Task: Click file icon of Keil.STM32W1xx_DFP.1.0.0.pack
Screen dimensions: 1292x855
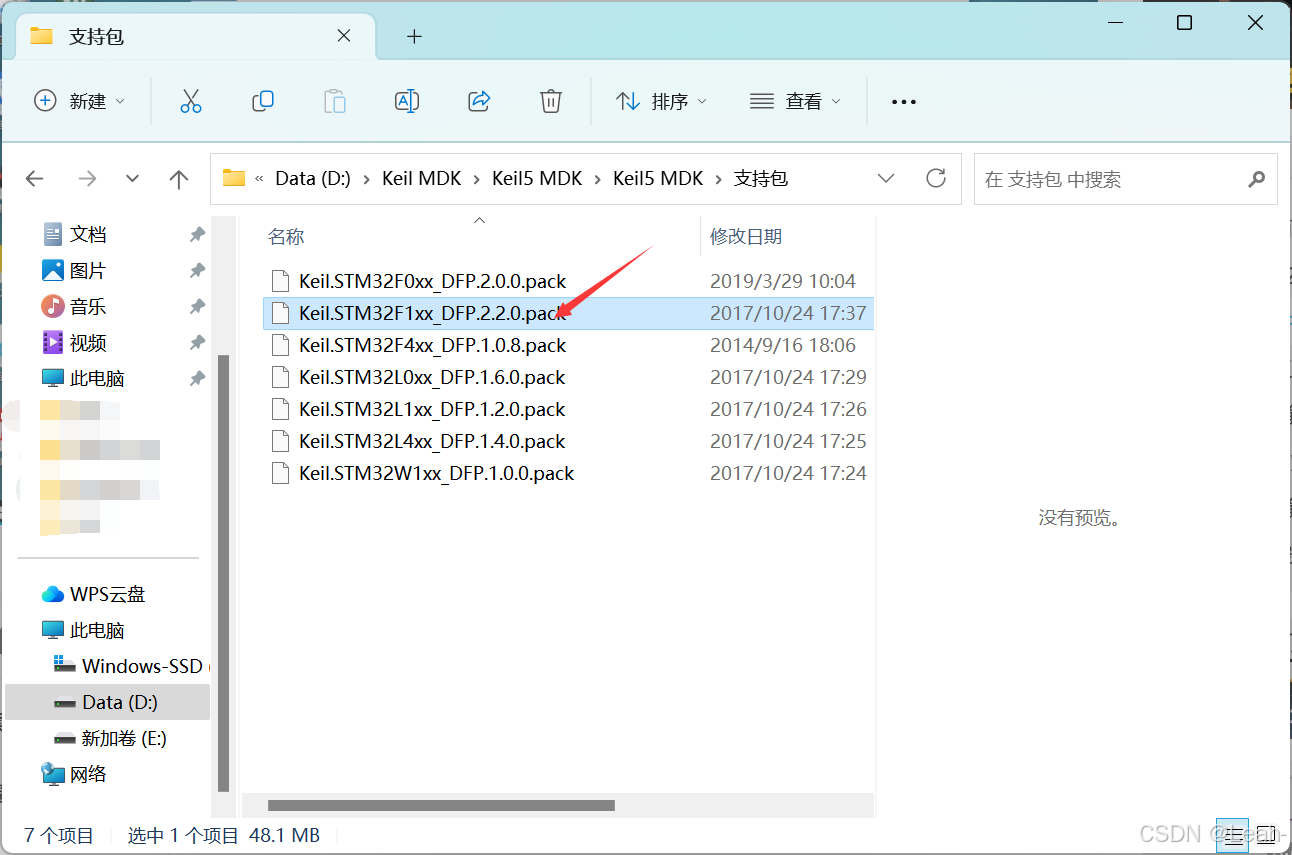Action: [282, 473]
